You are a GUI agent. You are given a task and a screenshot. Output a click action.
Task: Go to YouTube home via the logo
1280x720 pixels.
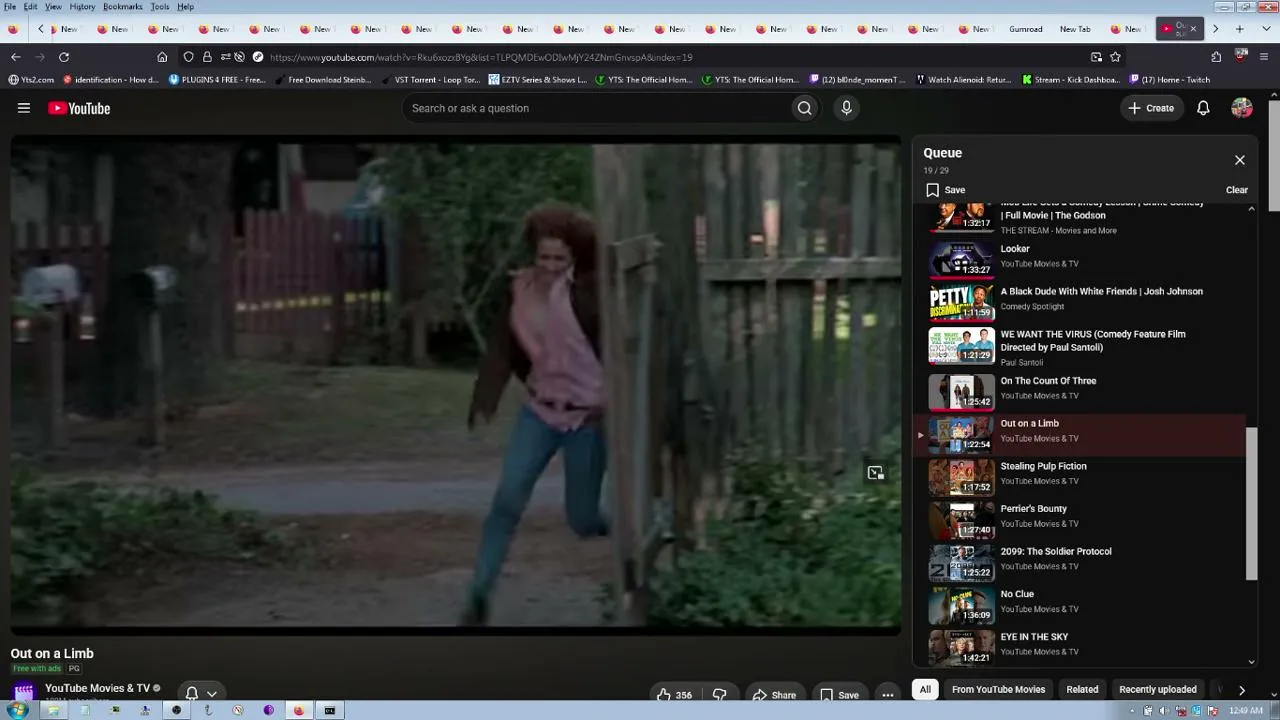pyautogui.click(x=79, y=108)
